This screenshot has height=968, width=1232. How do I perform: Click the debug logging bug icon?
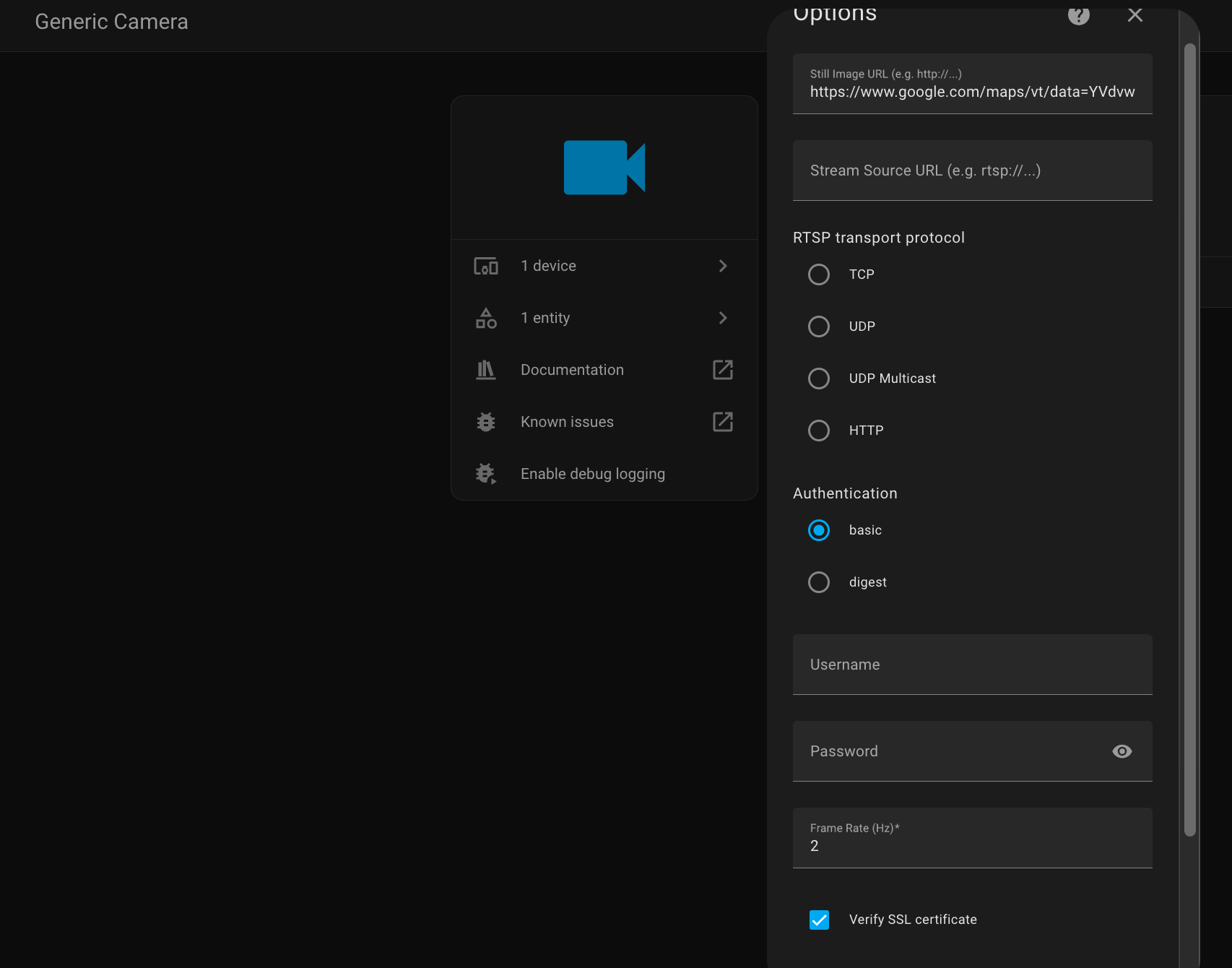(486, 473)
